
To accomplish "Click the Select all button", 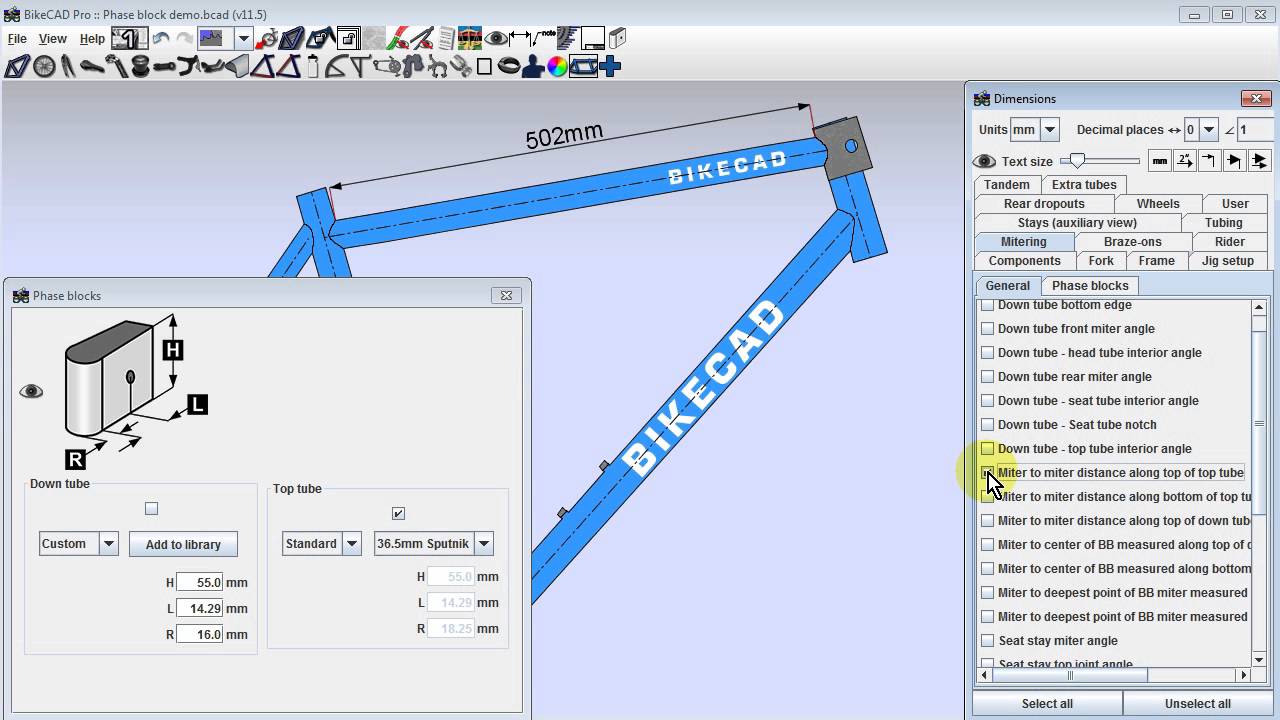I will pyautogui.click(x=1047, y=703).
